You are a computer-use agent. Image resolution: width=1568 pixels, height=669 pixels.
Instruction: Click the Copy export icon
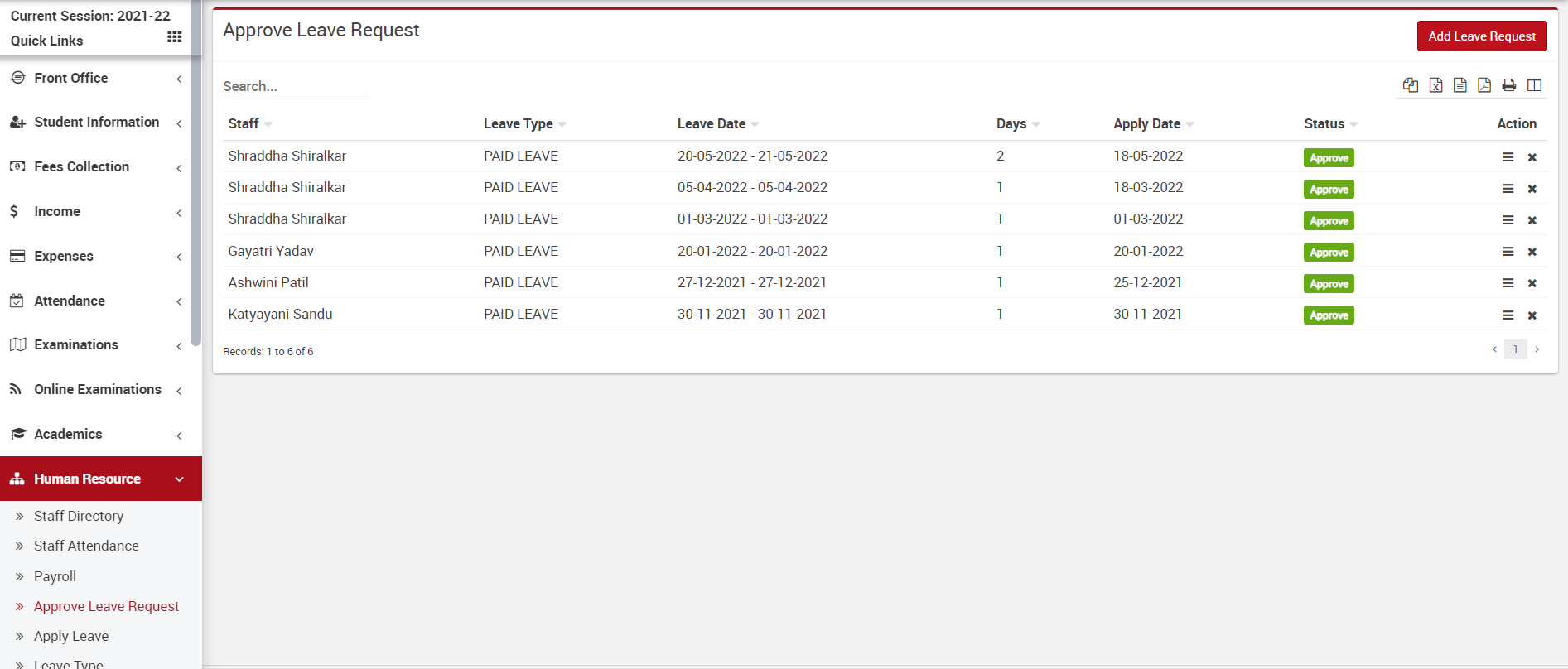pyautogui.click(x=1410, y=85)
